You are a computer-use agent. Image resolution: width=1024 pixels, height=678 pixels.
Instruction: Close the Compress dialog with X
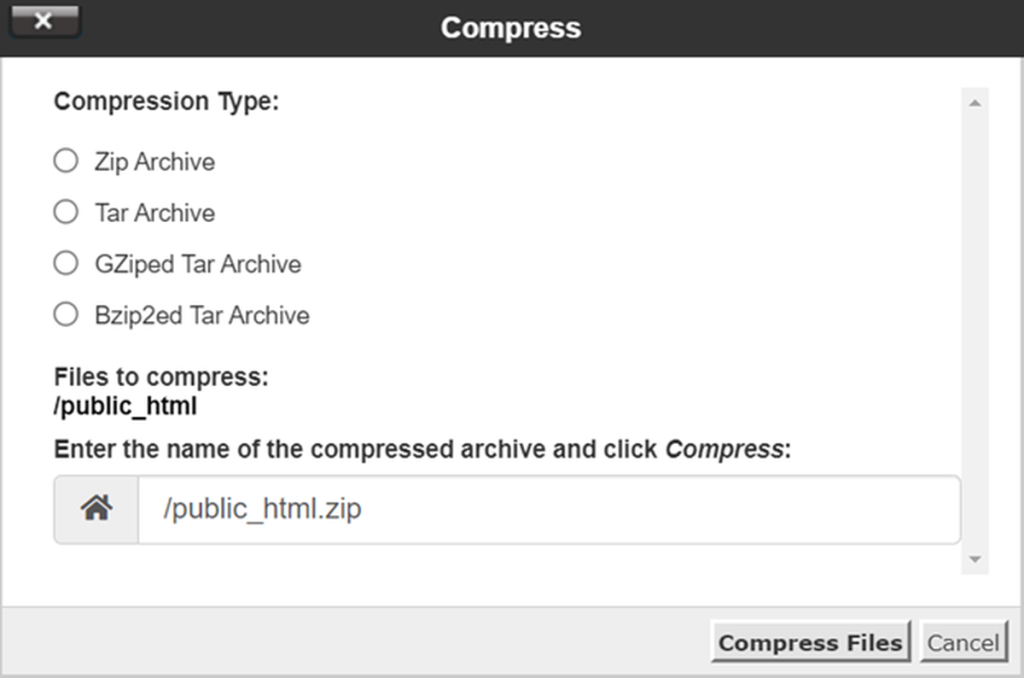[x=42, y=22]
